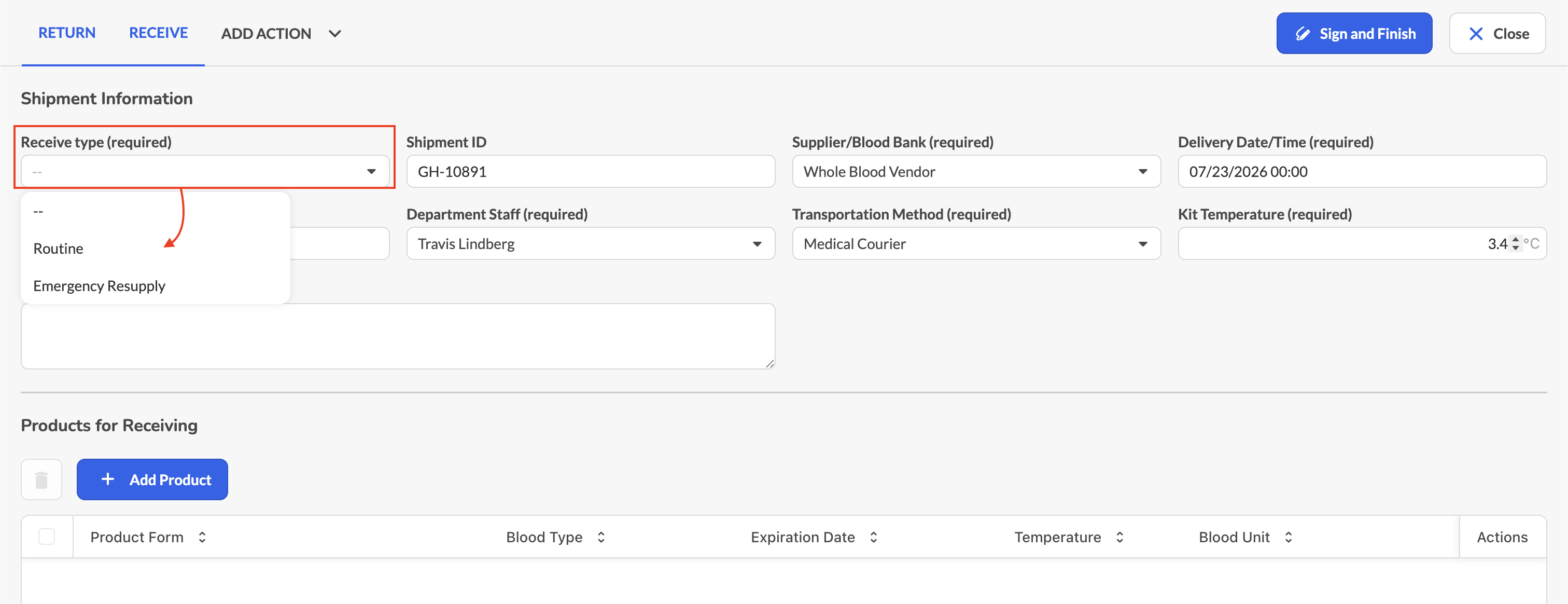Sort by Expiration Date column arrows
The image size is (1568, 604).
coord(874,537)
